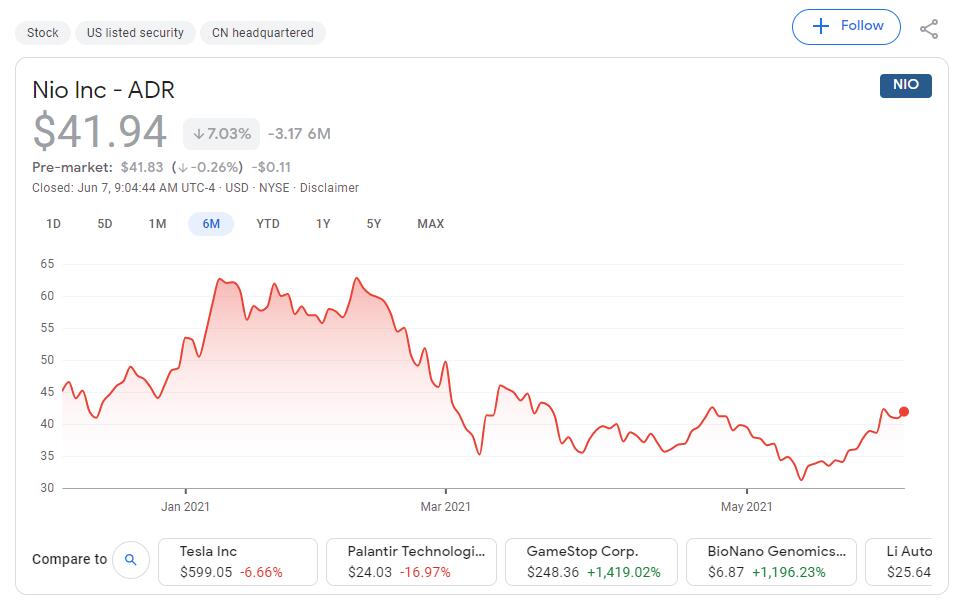The width and height of the screenshot is (965, 607).
Task: Open the compare search magnifier icon
Action: 130,560
